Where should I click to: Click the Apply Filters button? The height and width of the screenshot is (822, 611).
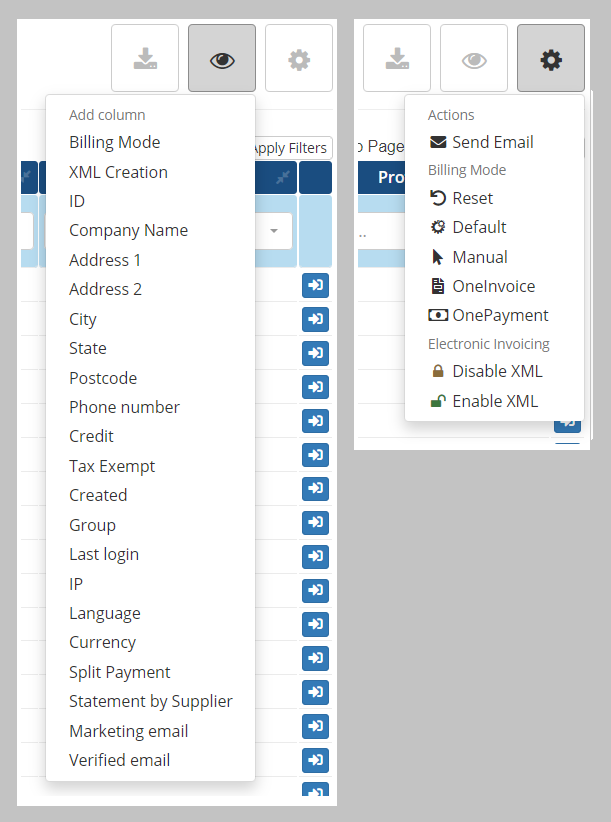pos(291,148)
